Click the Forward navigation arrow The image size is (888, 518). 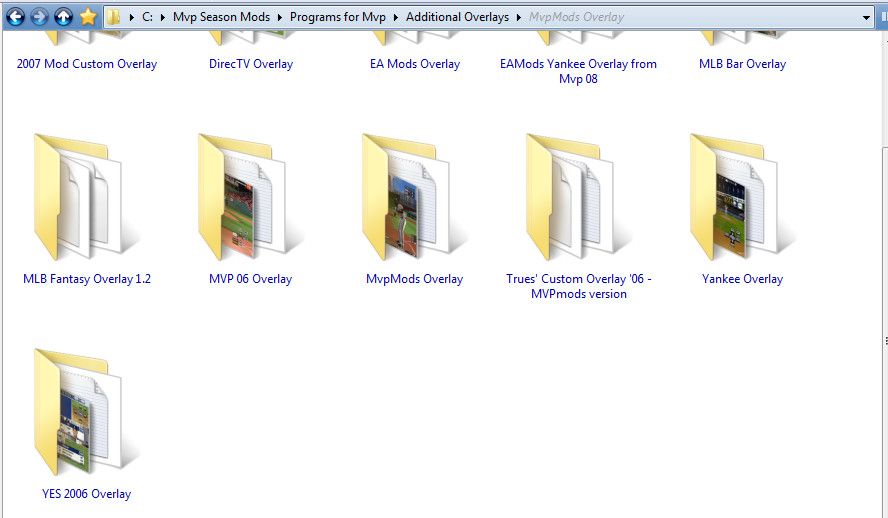tap(39, 17)
